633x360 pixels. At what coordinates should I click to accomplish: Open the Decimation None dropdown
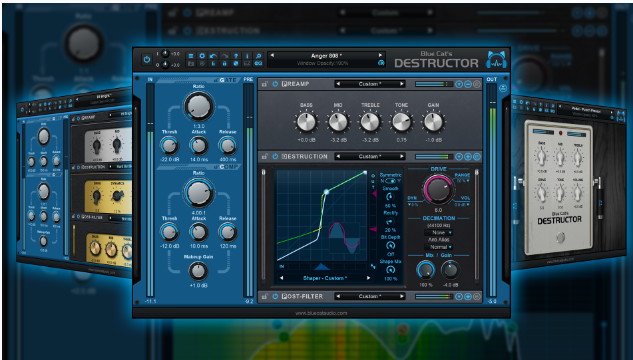point(438,232)
